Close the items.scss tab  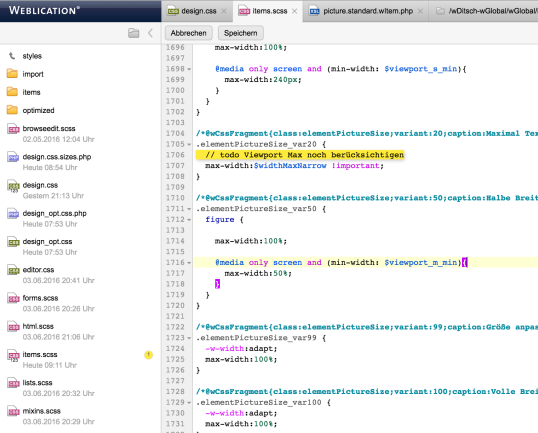click(x=294, y=11)
